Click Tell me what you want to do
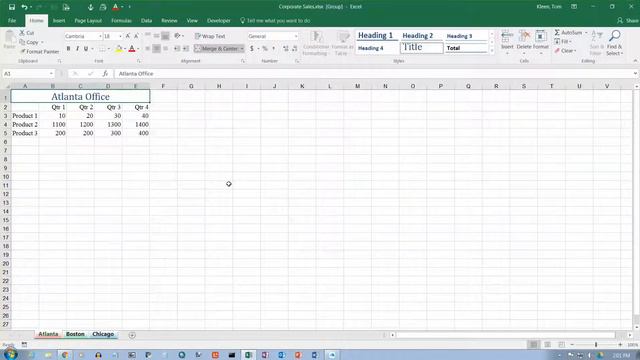Screen dimensions: 640x360 click(x=276, y=20)
